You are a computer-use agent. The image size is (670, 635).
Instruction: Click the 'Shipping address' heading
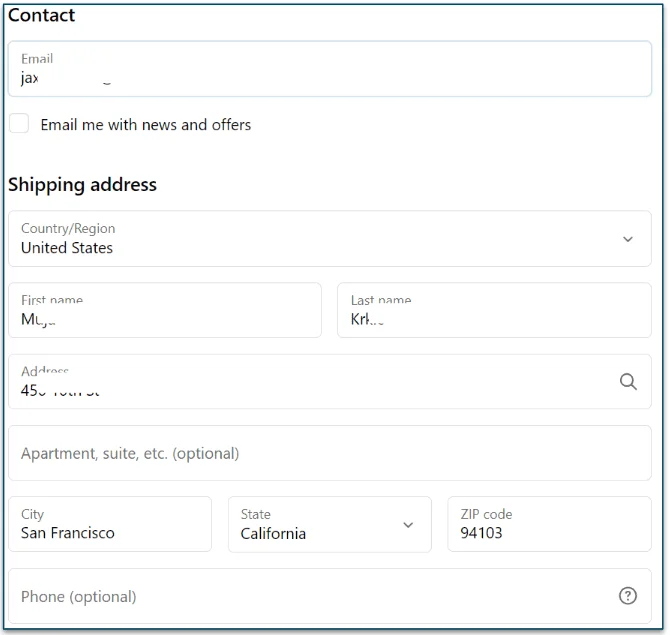[x=83, y=185]
